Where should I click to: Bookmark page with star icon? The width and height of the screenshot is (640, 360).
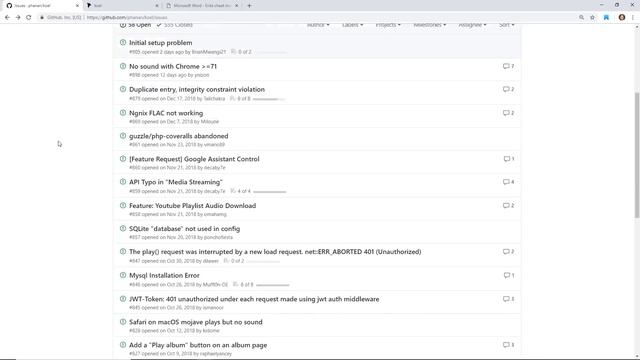pyautogui.click(x=592, y=18)
